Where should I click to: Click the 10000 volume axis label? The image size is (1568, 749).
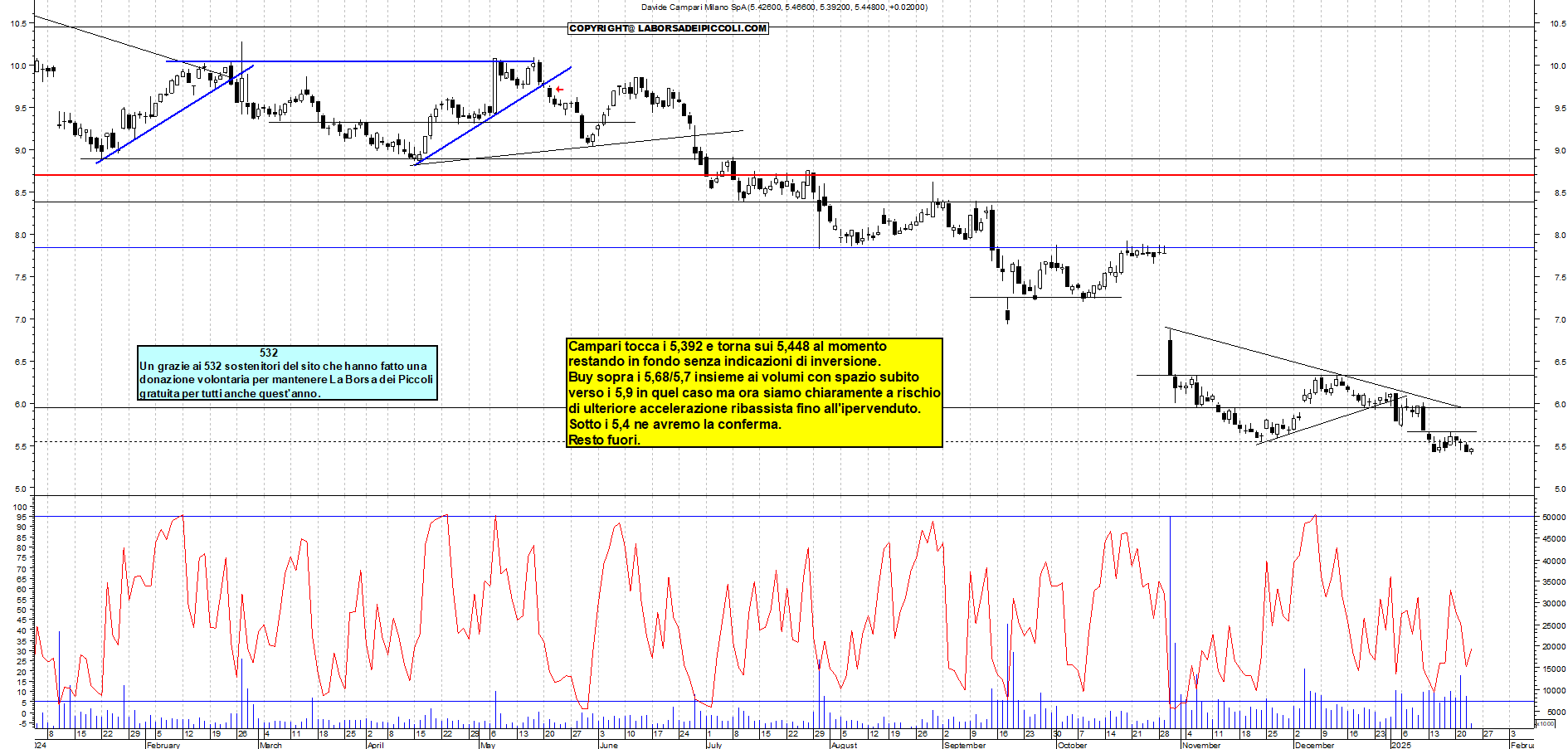pos(1554,690)
